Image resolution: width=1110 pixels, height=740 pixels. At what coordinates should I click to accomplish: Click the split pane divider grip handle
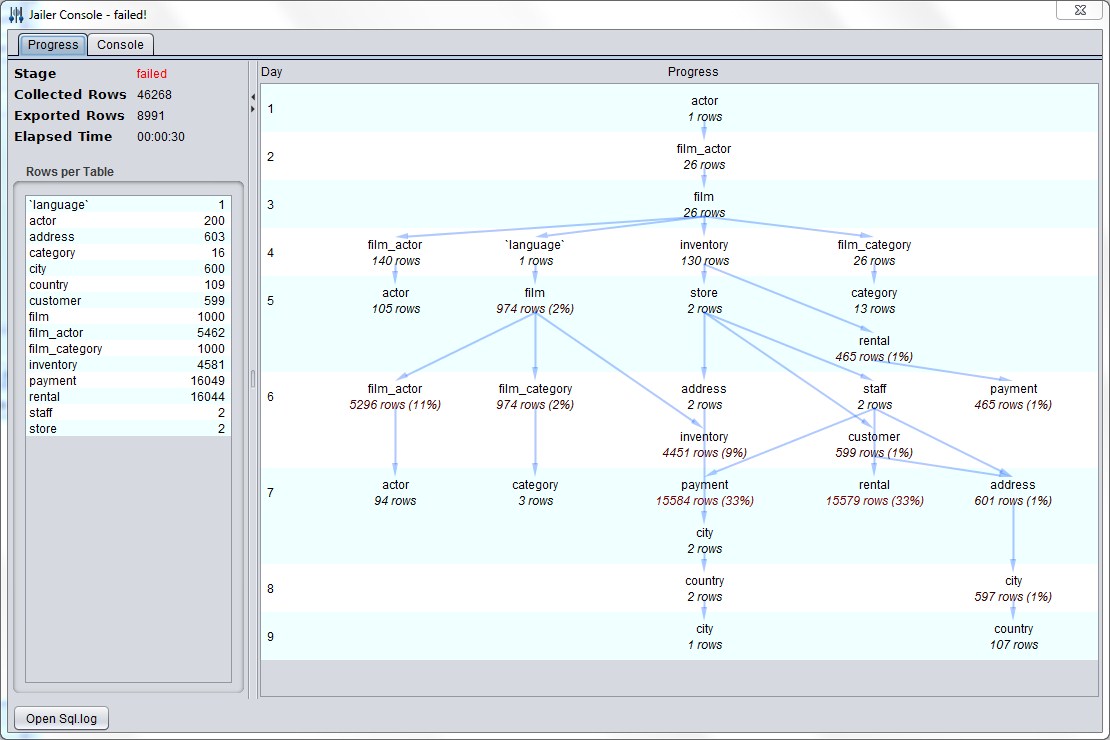click(x=253, y=378)
